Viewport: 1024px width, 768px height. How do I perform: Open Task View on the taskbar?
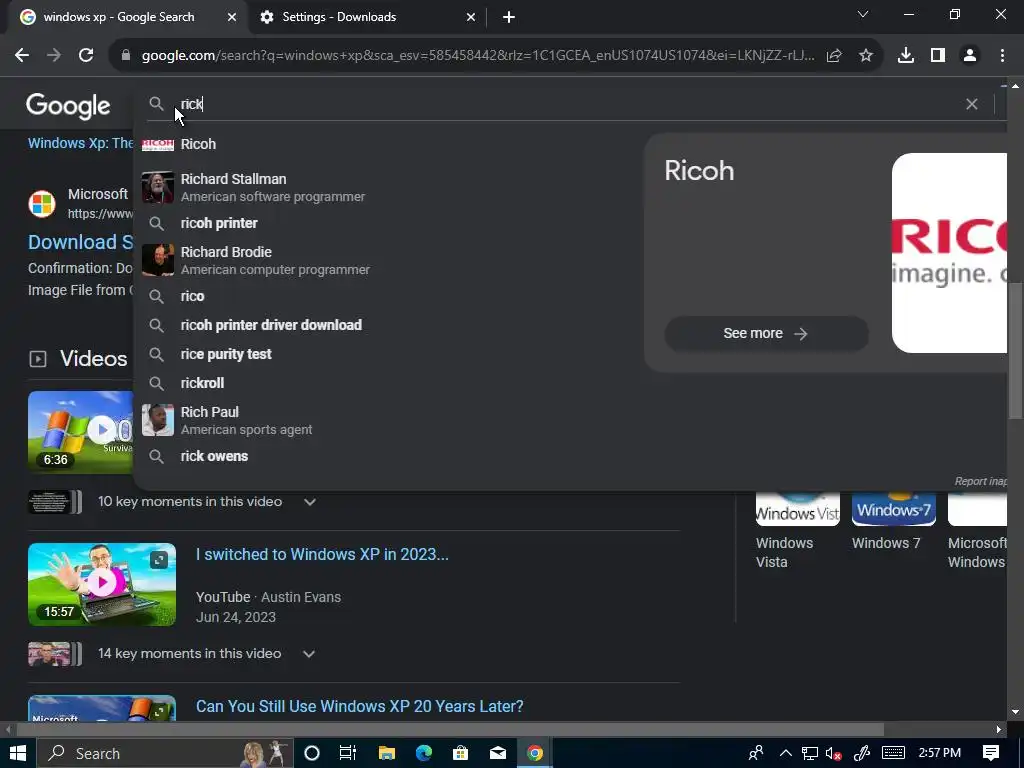click(x=348, y=753)
